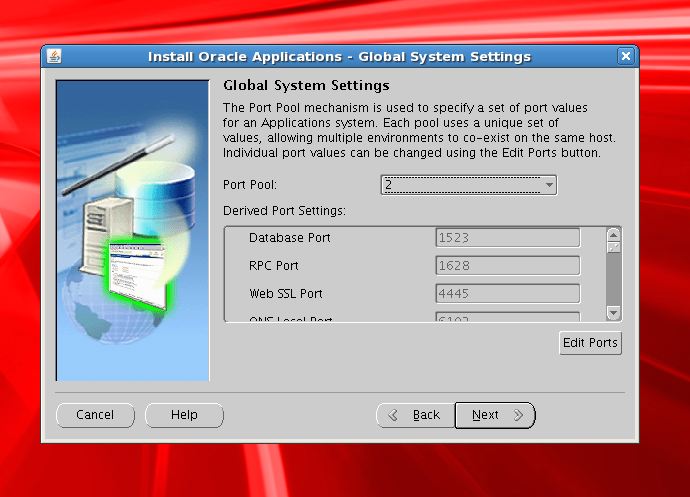Click the RPC Port field showing 1628
Screen dimensions: 690x497
click(x=508, y=265)
